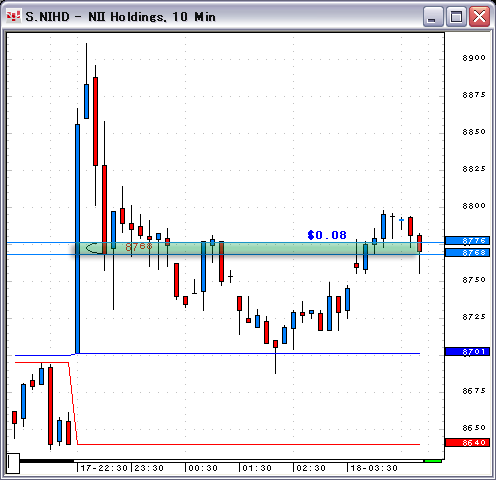496x480 pixels.
Task: Click the 23:30 time axis label
Action: coord(149,468)
